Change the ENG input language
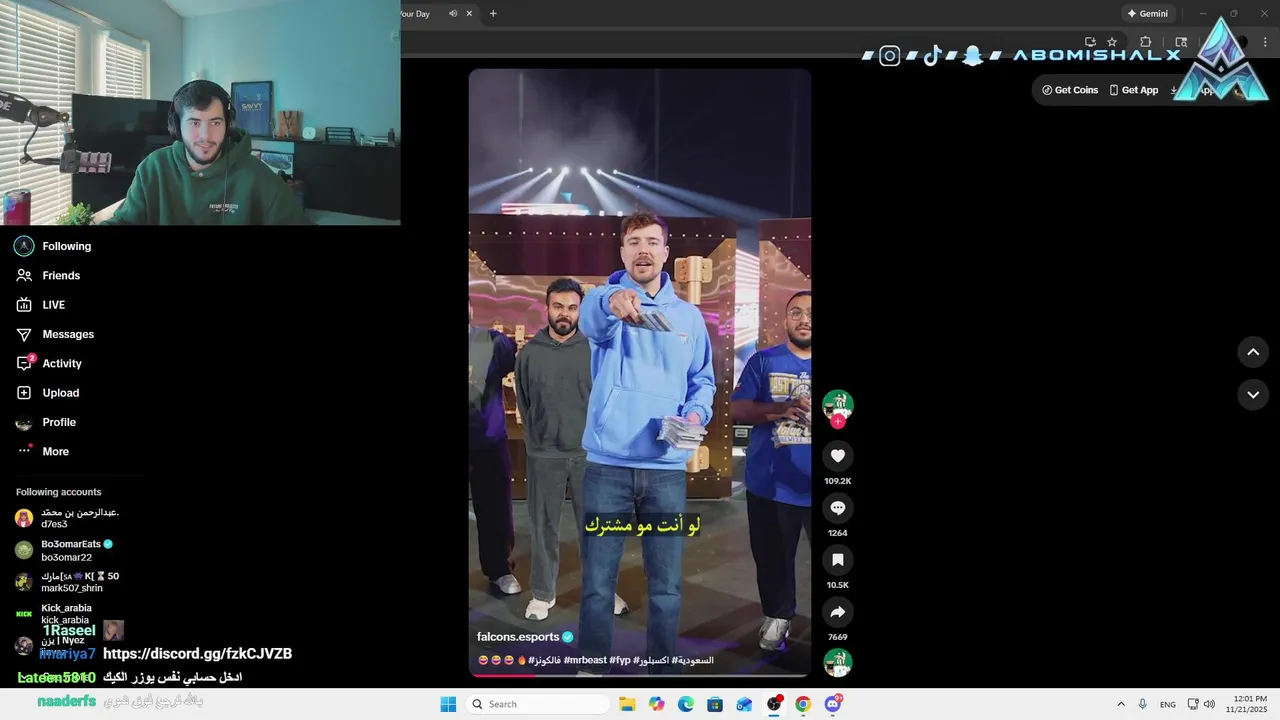The width and height of the screenshot is (1280, 720). [x=1168, y=704]
